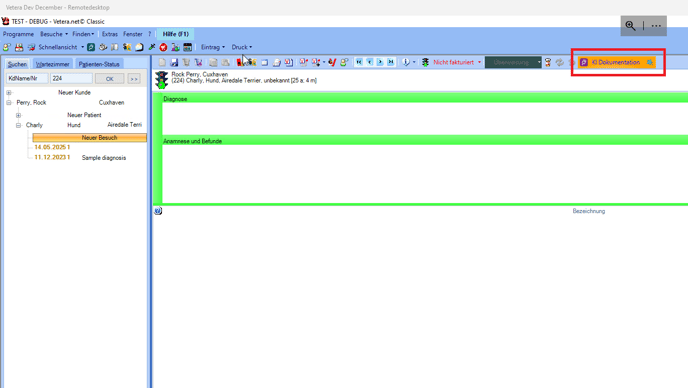This screenshot has width=688, height=388.
Task: Click the green square P icon
Action: click(x=91, y=47)
